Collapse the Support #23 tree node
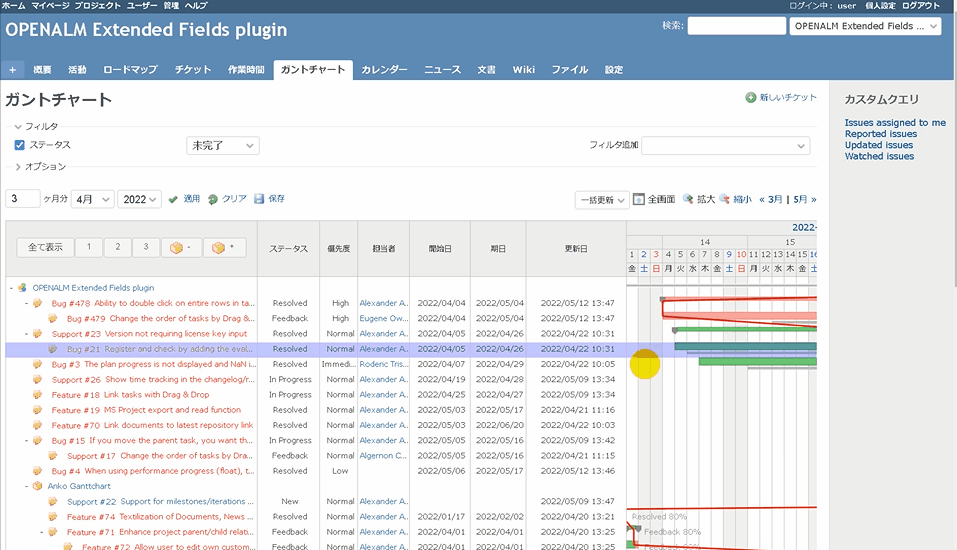 [x=26, y=334]
